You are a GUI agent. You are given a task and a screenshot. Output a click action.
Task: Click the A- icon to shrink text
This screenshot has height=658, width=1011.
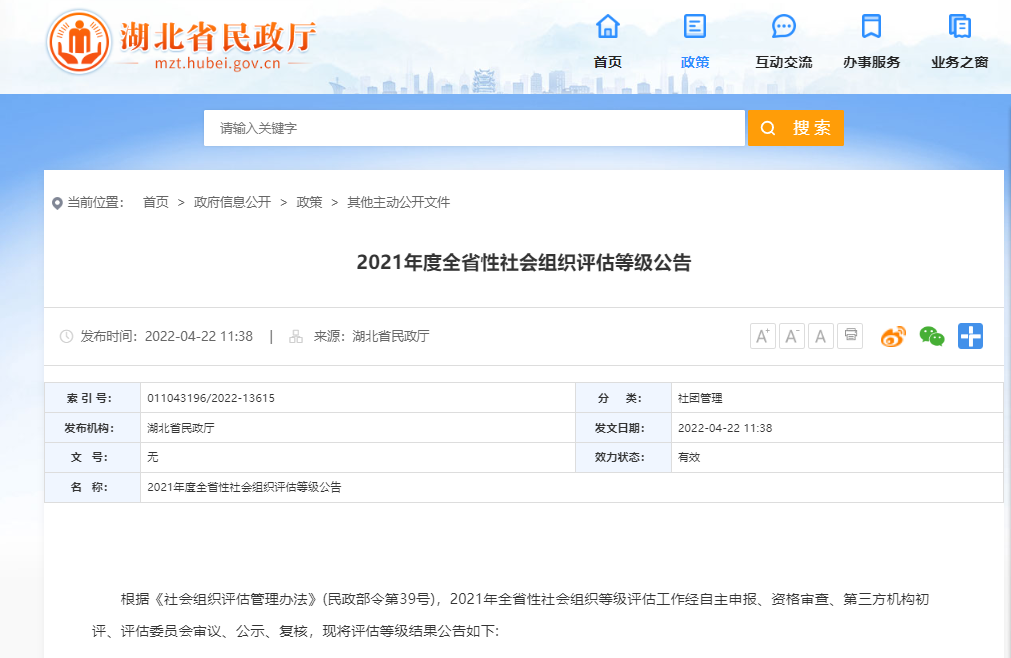point(791,335)
